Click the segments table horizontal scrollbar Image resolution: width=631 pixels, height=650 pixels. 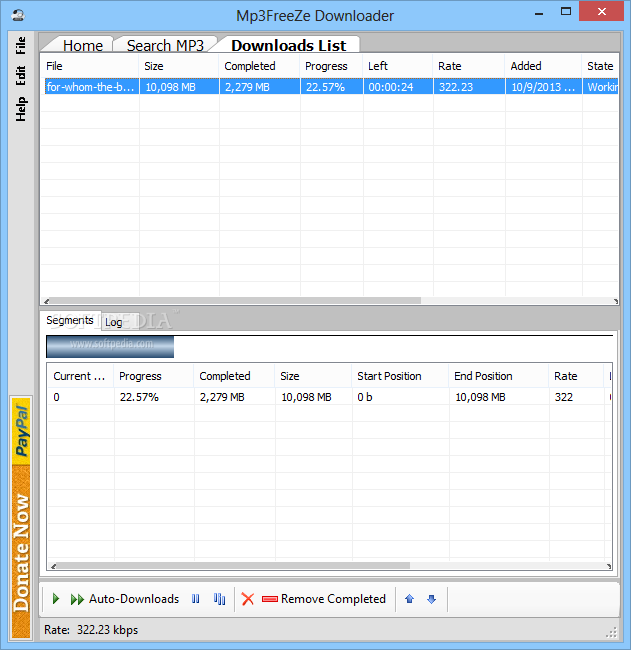(x=233, y=566)
